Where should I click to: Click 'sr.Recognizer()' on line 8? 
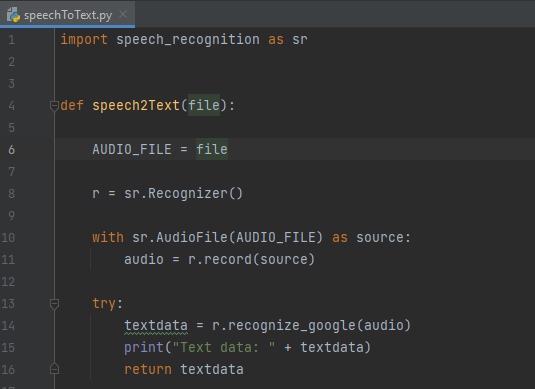tap(184, 193)
